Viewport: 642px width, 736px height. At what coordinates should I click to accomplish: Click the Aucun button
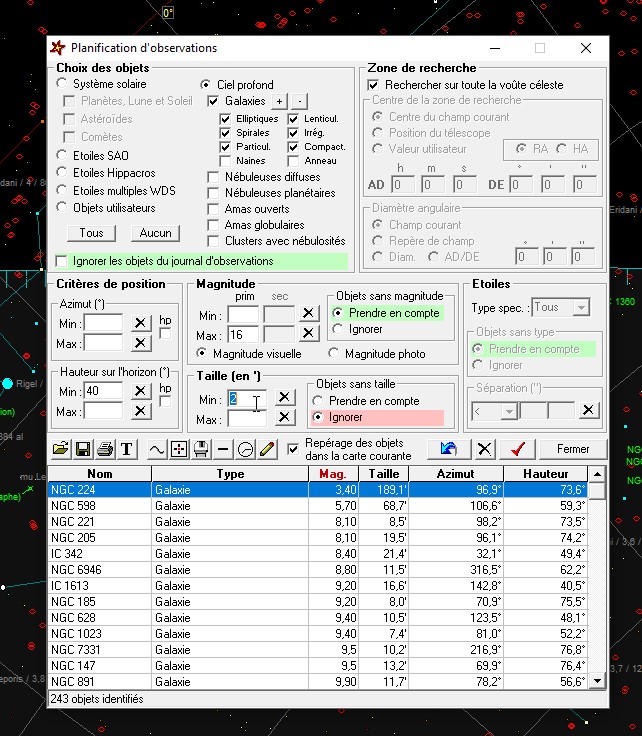[x=155, y=233]
